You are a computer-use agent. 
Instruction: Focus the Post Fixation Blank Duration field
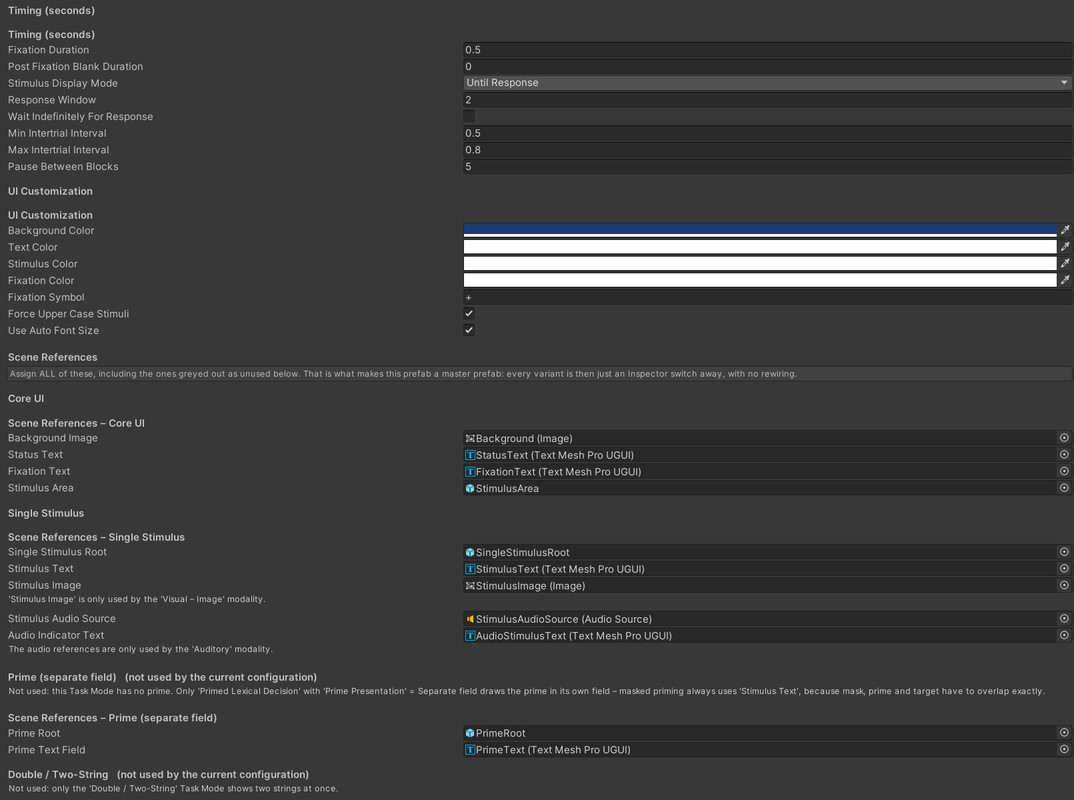(x=767, y=66)
